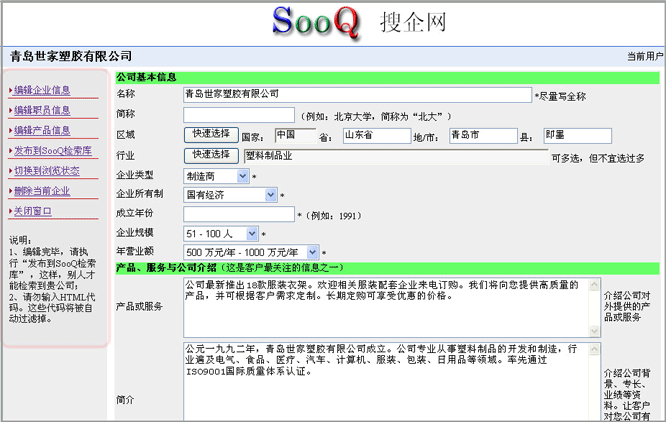Open the 编辑产品信息 link
This screenshot has height=422, width=666.
coord(42,130)
